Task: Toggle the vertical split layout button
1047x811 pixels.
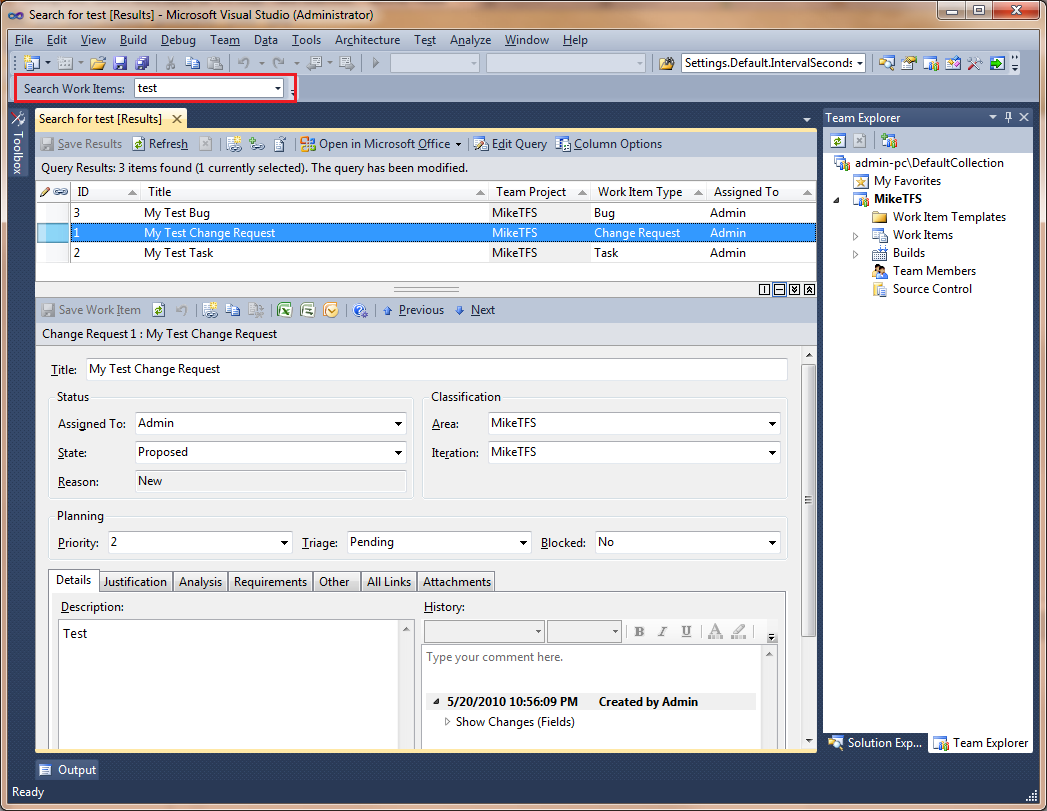Action: pyautogui.click(x=765, y=290)
